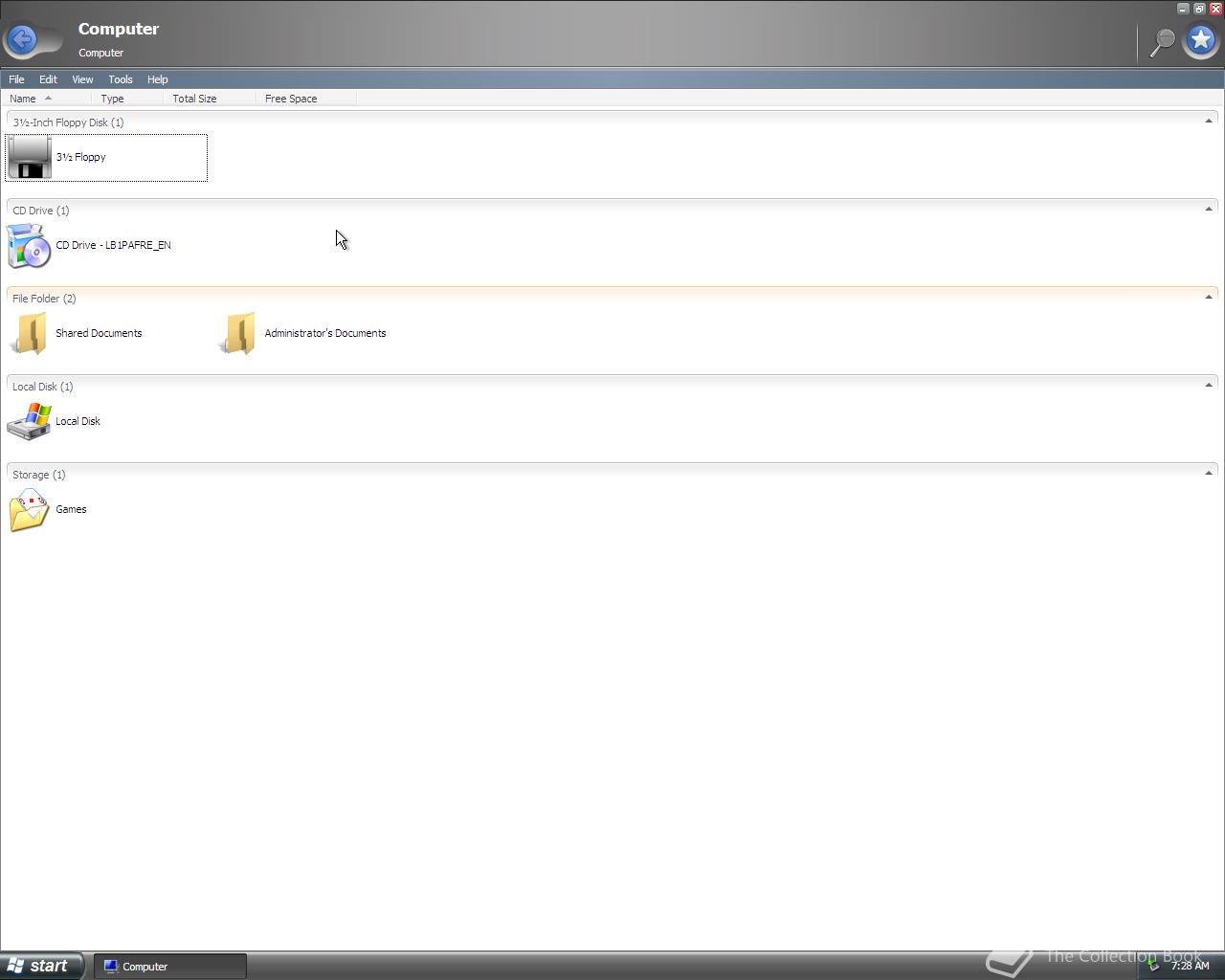Click the "File Folder (2)" group header text
The image size is (1225, 980).
pos(44,299)
